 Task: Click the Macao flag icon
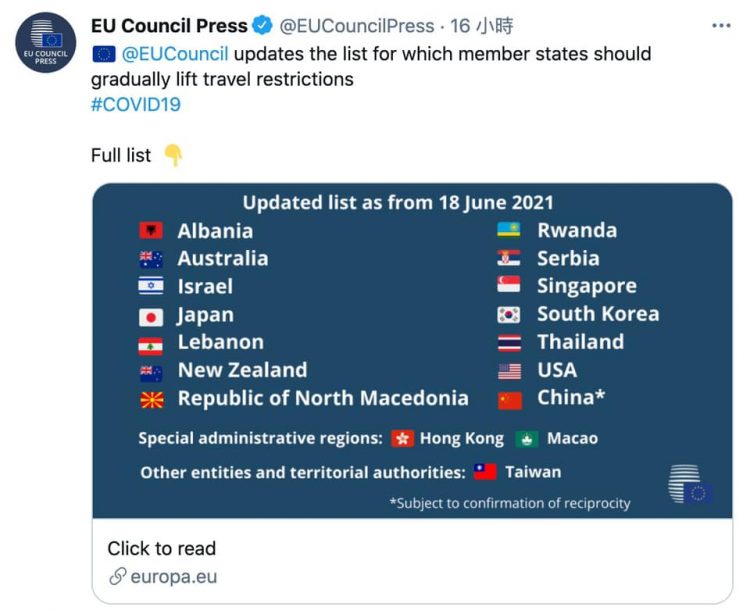point(527,439)
